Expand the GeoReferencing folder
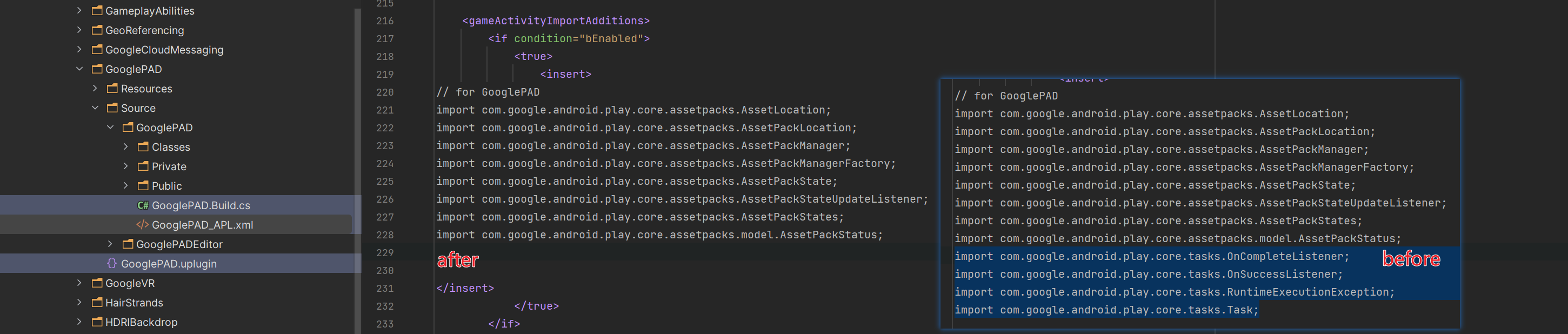This screenshot has width=1568, height=334. tap(79, 30)
